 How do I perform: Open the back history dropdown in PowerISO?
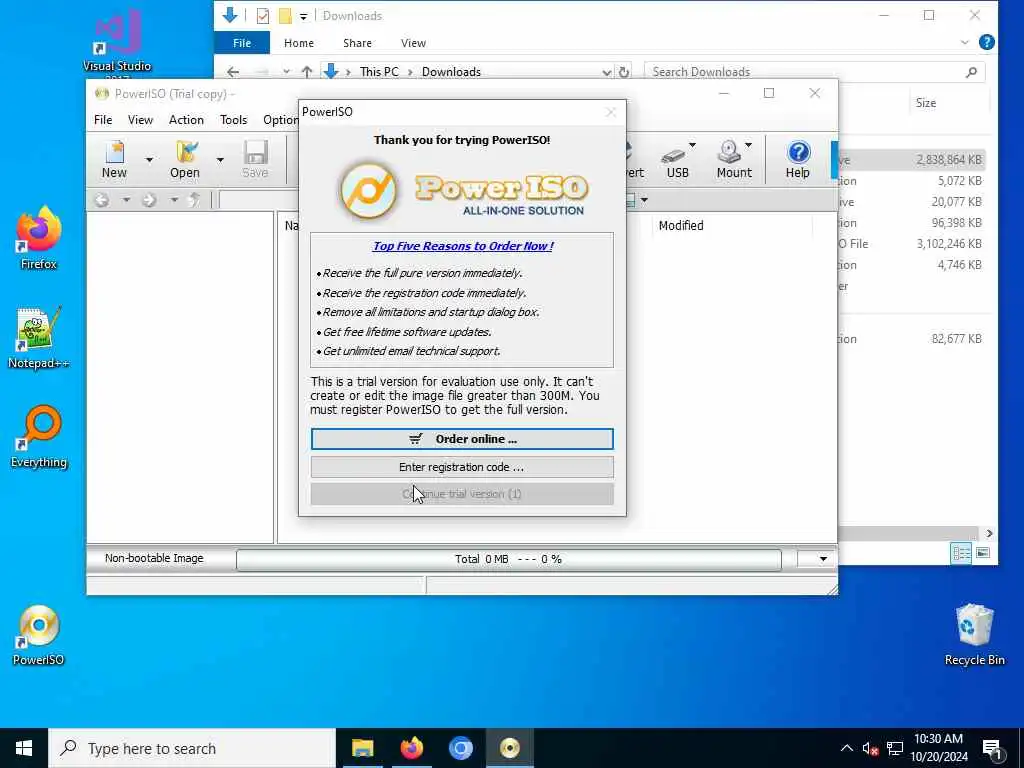point(126,200)
